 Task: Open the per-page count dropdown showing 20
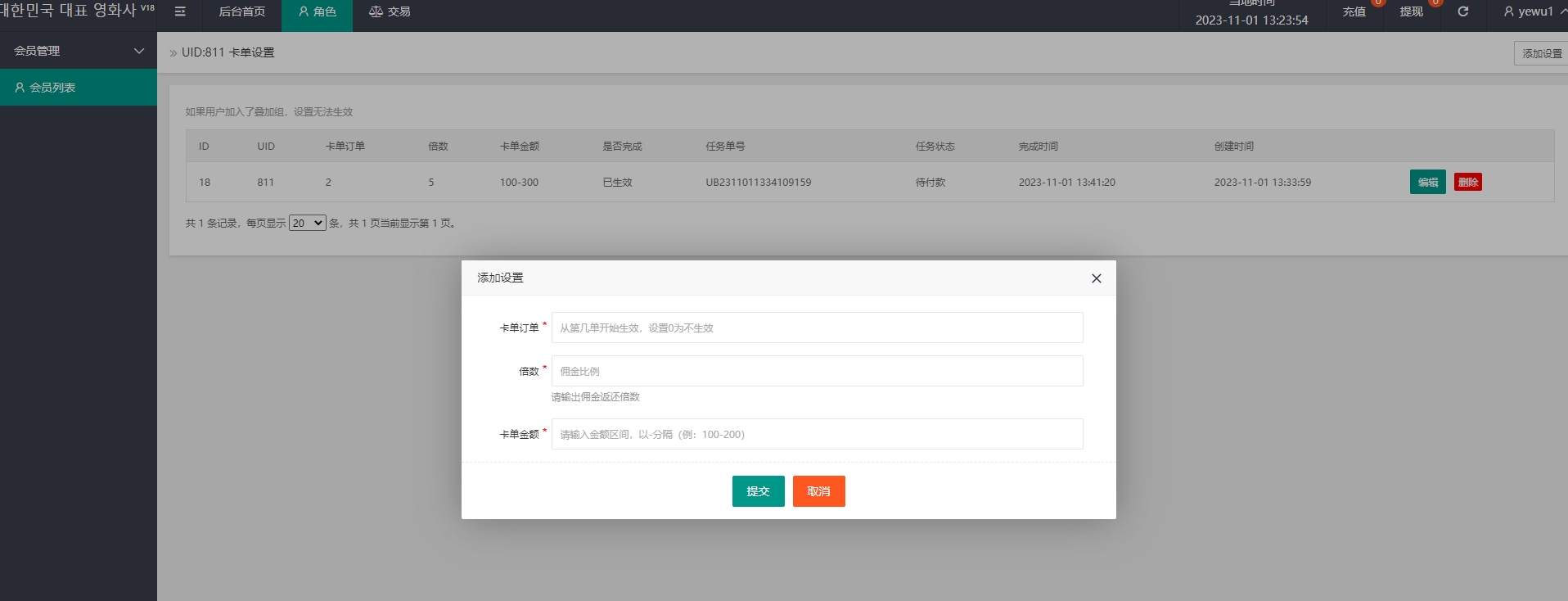tap(308, 223)
